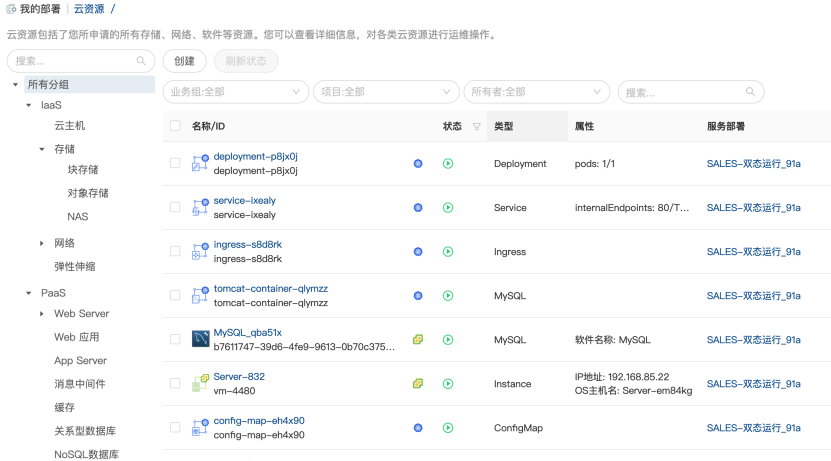This screenshot has height=461, width=831.
Task: Check the config-map-eh4x90 row checkbox
Action: click(175, 427)
